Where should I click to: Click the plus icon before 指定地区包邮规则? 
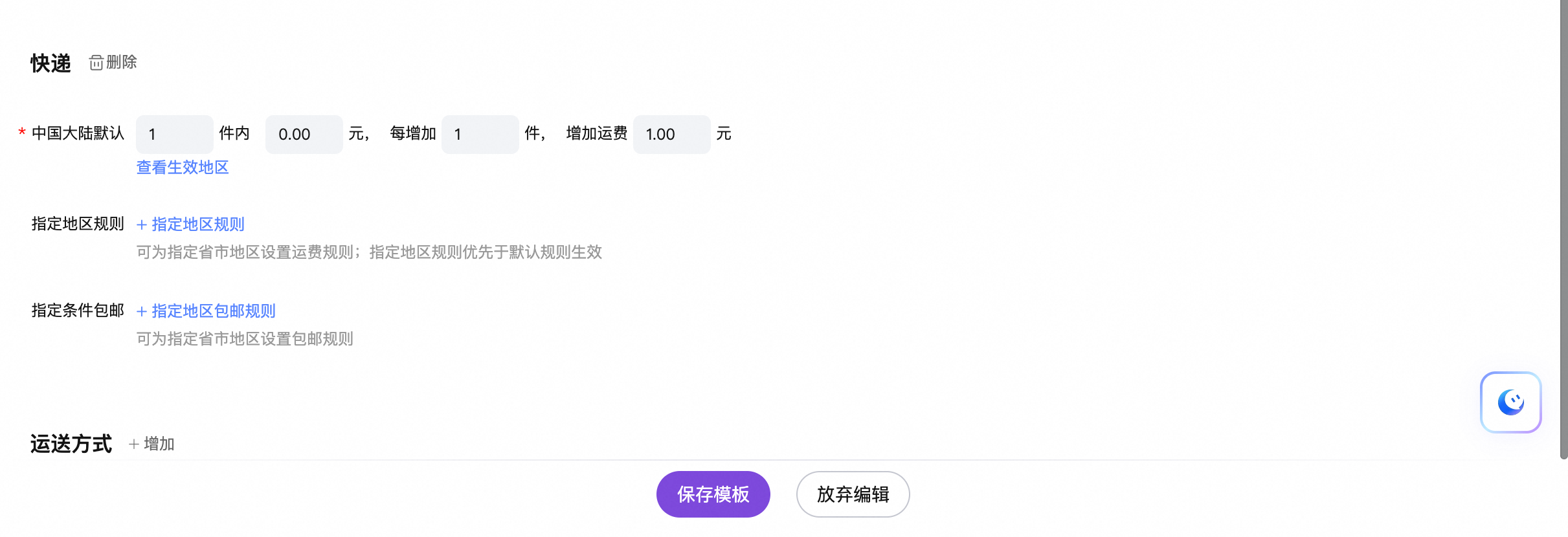(142, 312)
